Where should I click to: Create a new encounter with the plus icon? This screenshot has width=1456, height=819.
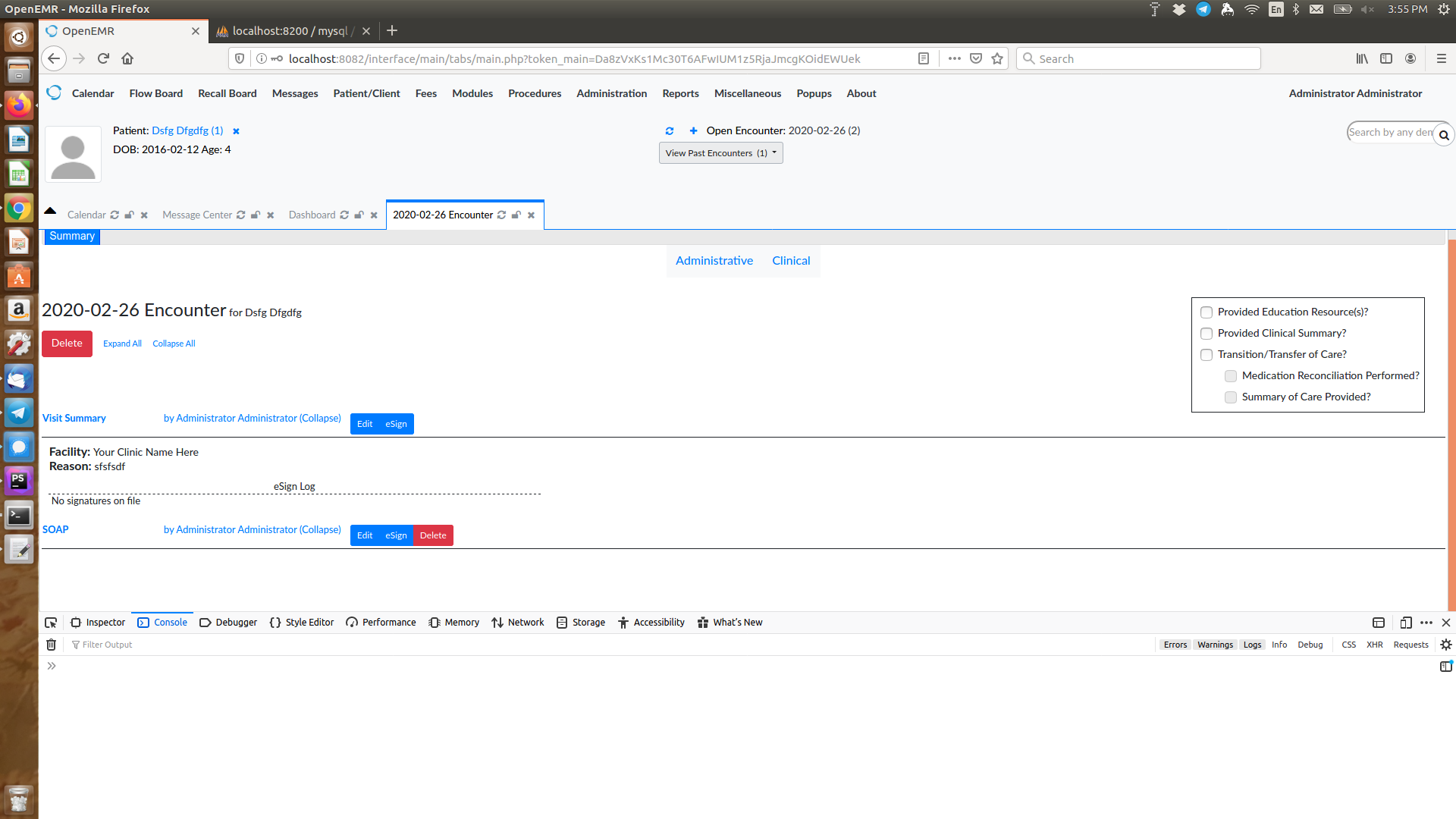click(693, 130)
